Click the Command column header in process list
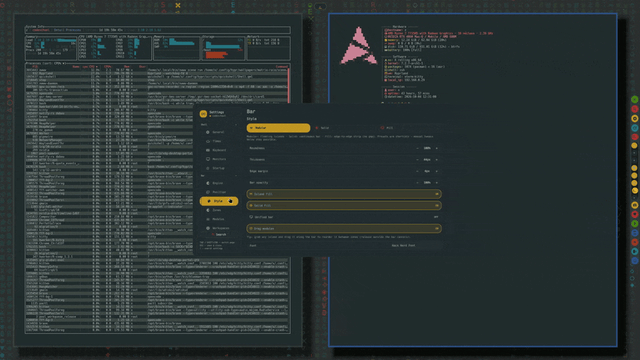Image resolution: width=640 pixels, height=360 pixels. [282, 67]
